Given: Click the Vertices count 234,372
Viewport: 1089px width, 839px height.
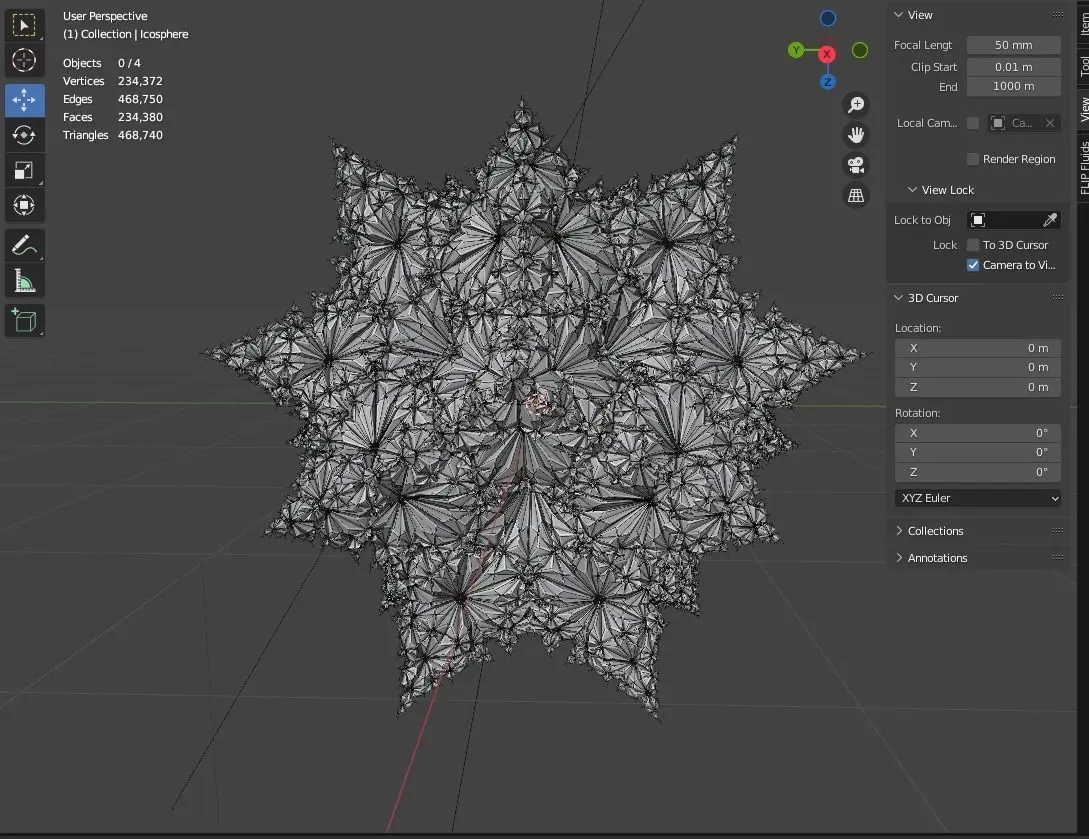Looking at the screenshot, I should pyautogui.click(x=140, y=81).
